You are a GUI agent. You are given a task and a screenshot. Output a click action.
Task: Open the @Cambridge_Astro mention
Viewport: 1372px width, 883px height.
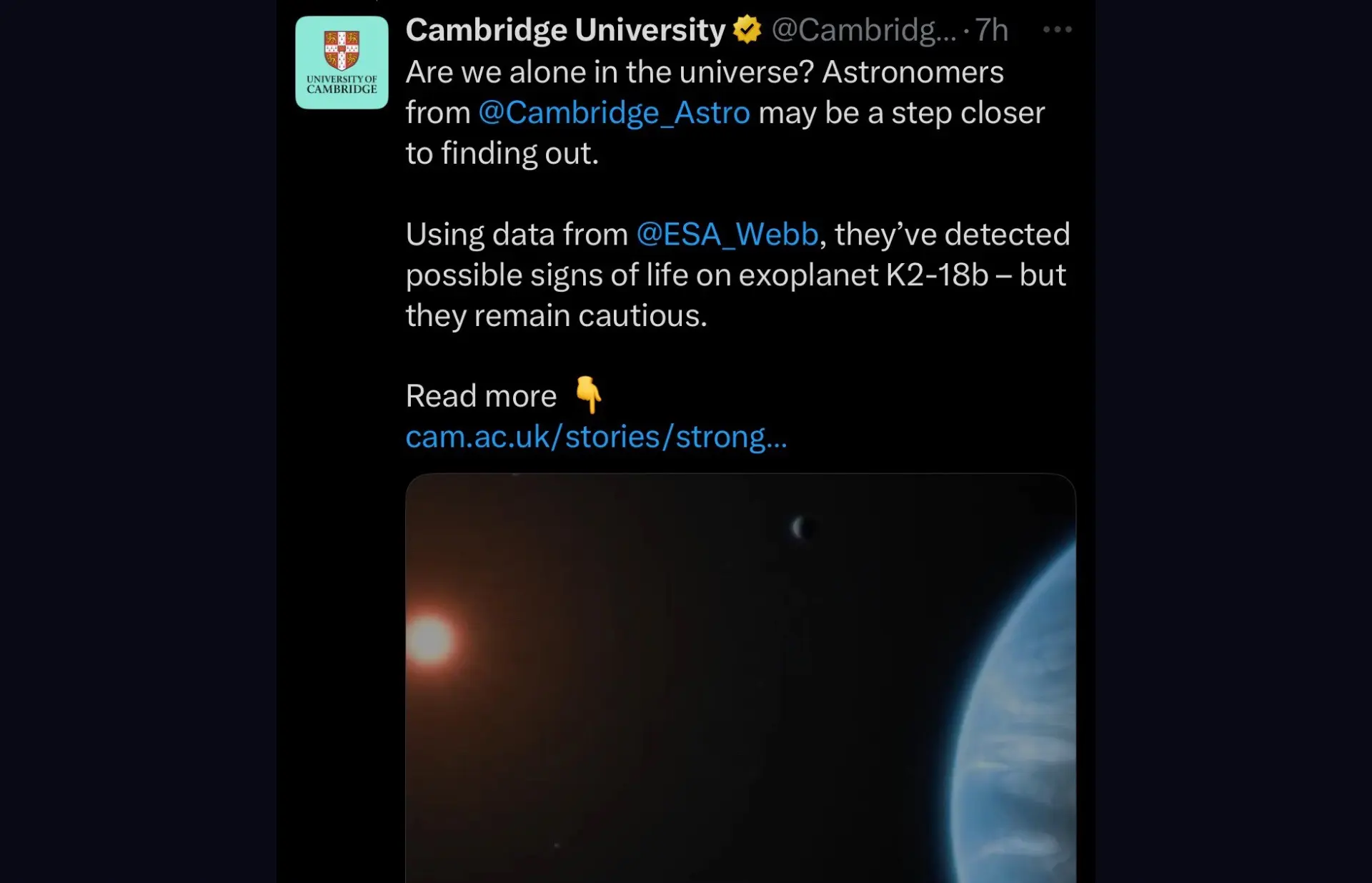point(614,113)
